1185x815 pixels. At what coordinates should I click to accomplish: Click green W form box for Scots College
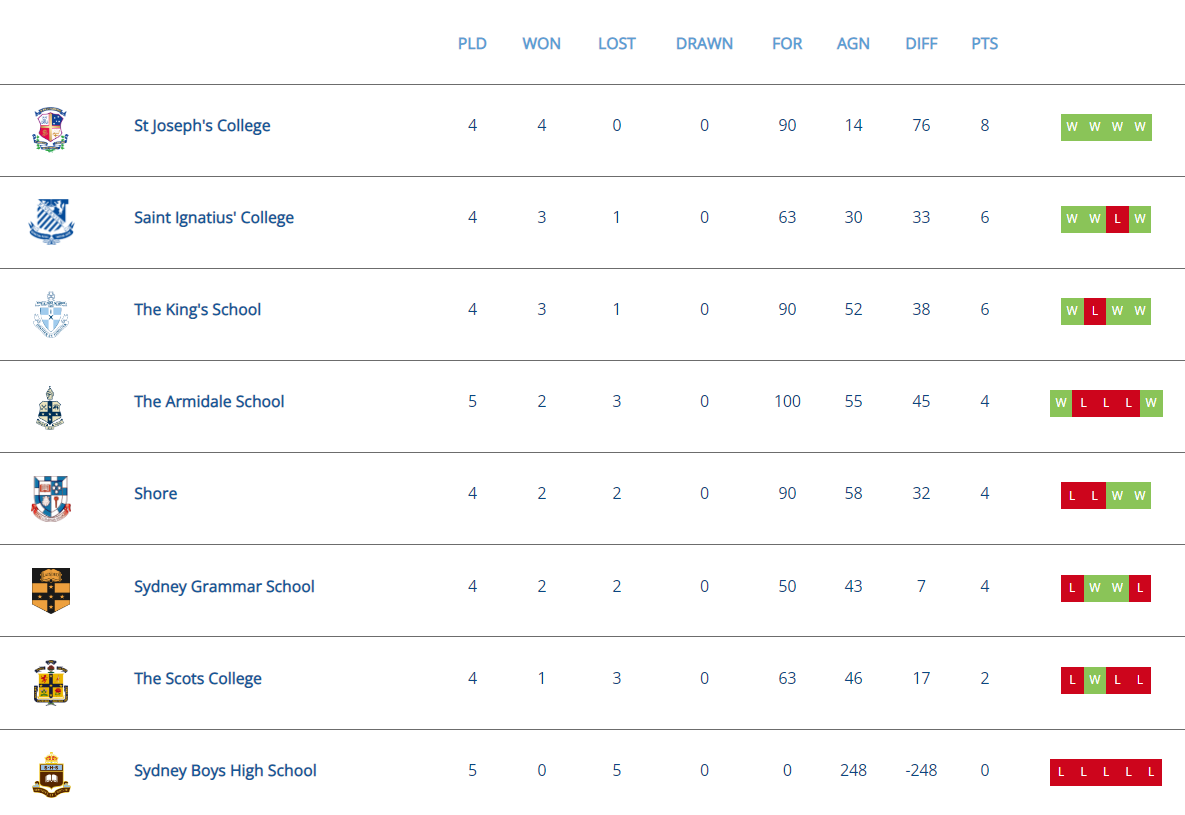[x=1095, y=680]
